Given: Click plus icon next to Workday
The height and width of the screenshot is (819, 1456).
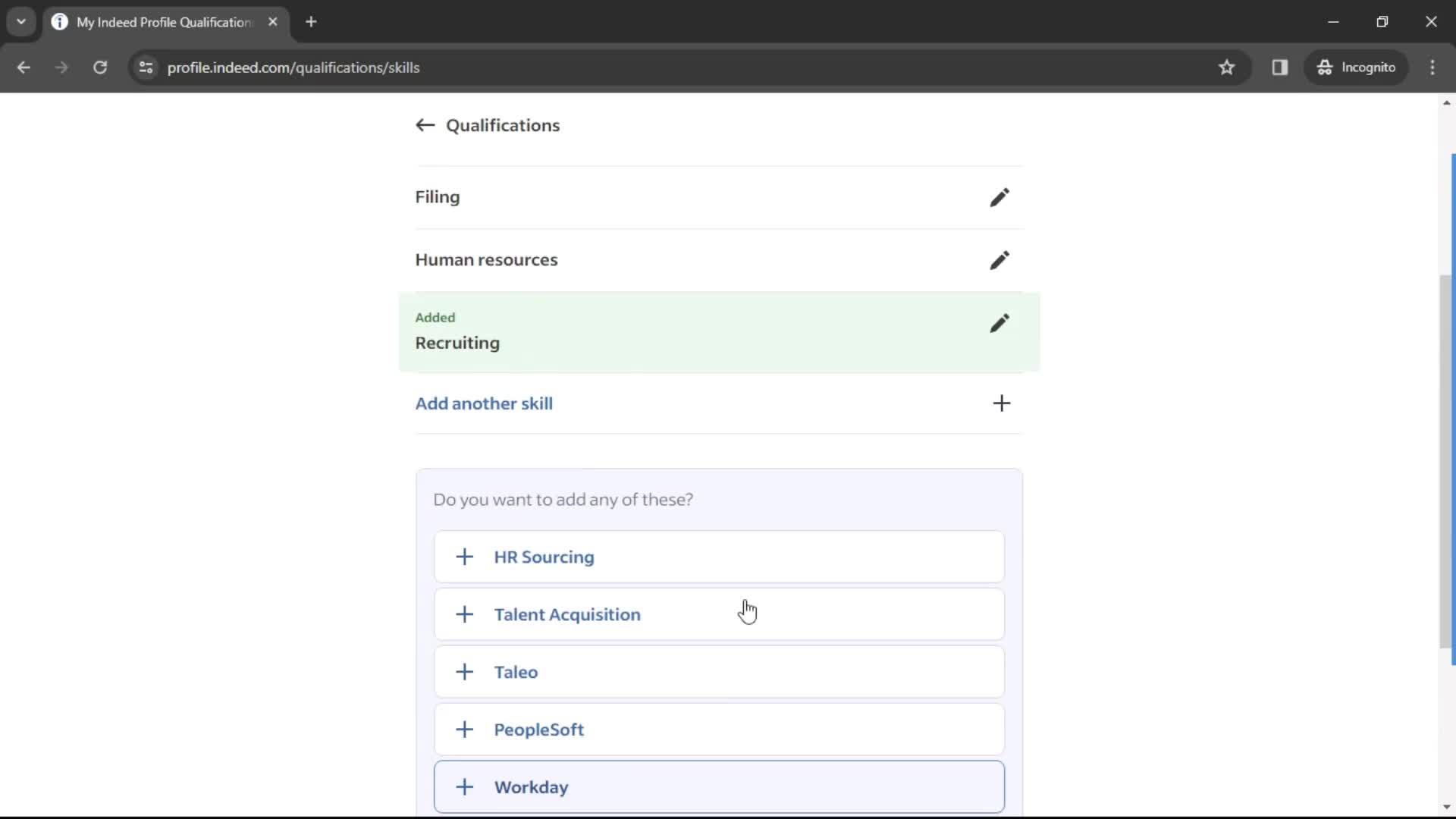Looking at the screenshot, I should (x=464, y=787).
